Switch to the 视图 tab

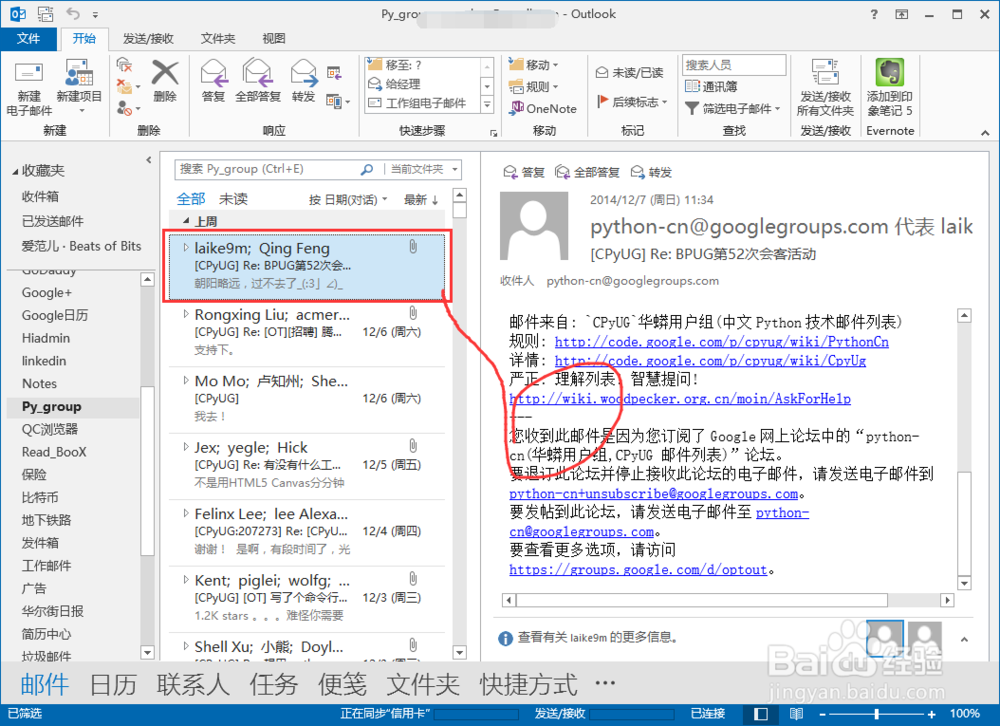pos(274,39)
